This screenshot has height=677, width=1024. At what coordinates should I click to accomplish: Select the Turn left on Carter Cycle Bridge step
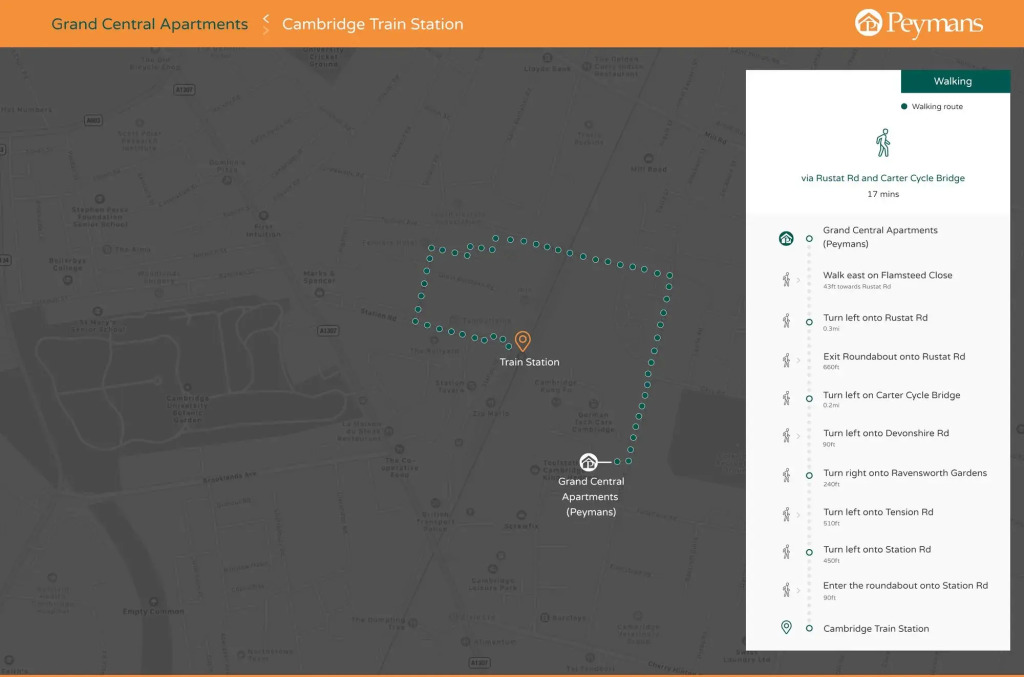tap(891, 395)
